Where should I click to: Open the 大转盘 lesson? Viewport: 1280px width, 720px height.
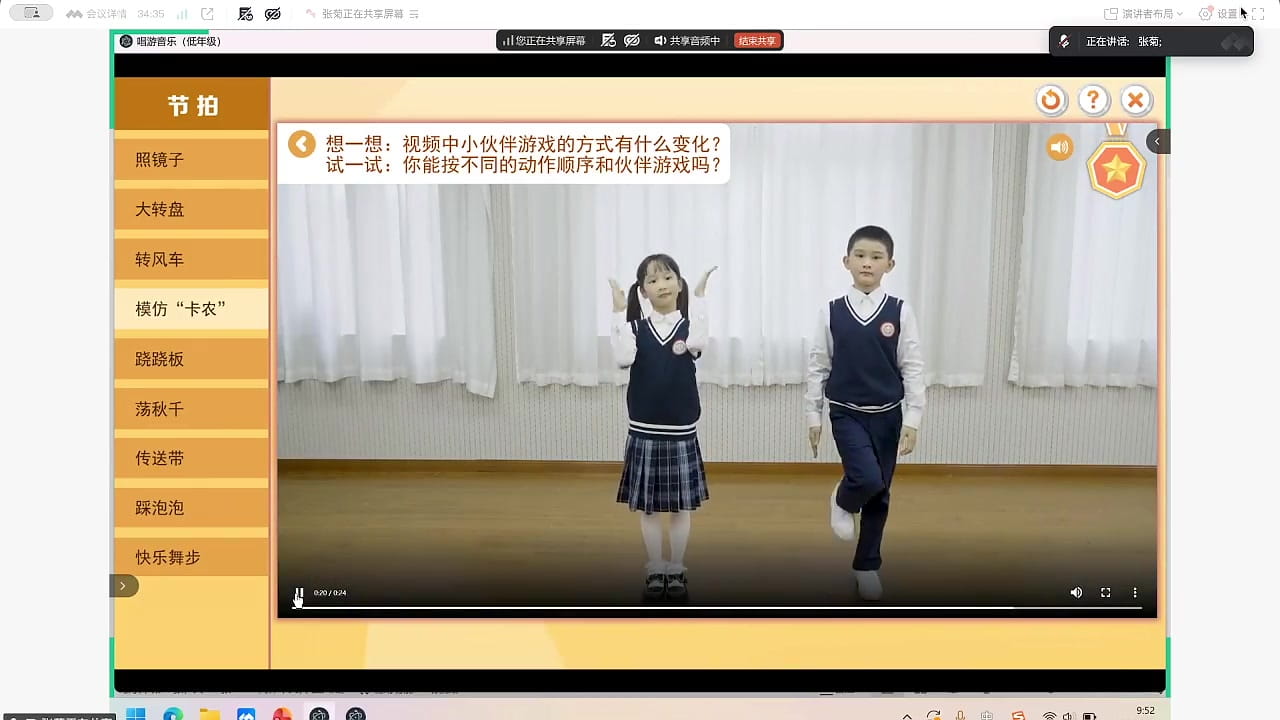click(x=191, y=210)
